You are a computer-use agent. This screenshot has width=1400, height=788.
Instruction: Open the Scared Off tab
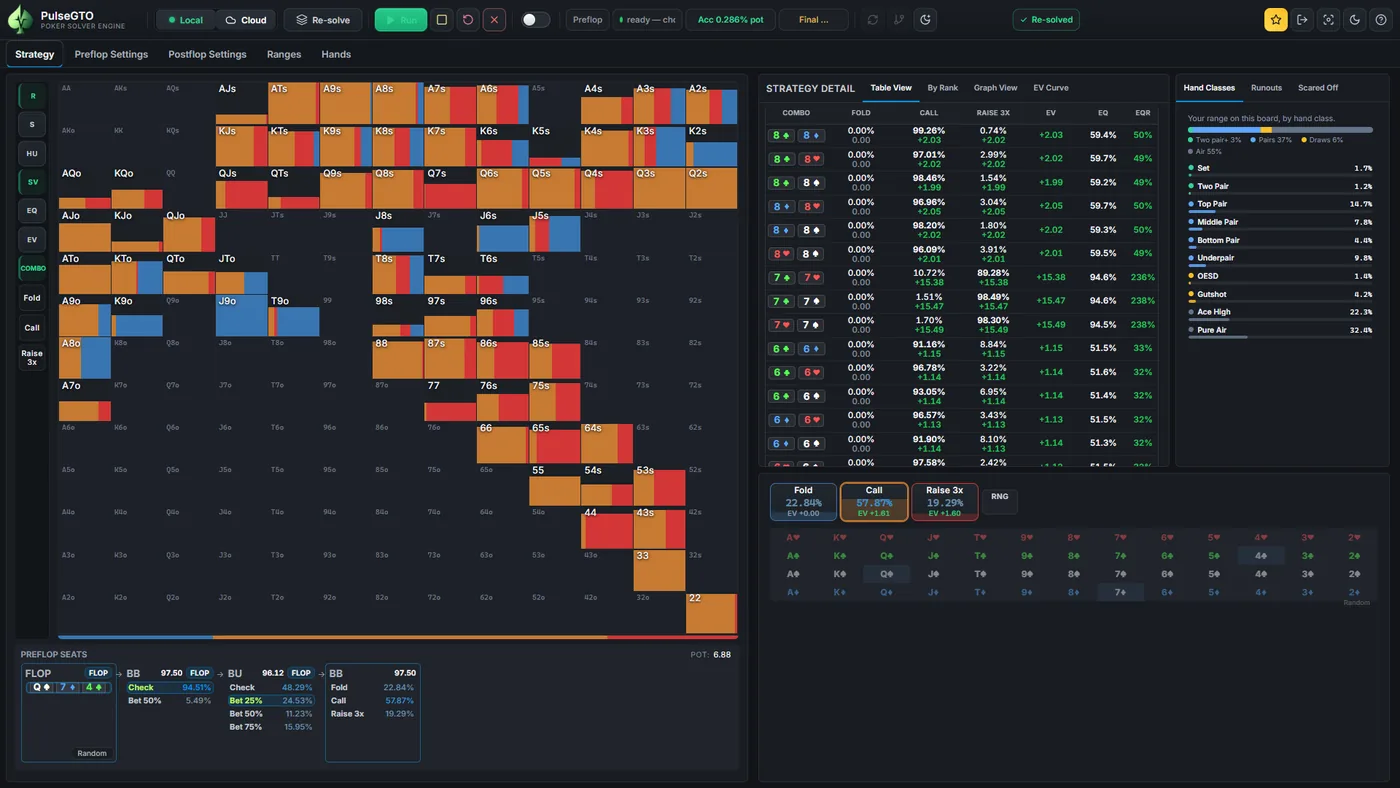pyautogui.click(x=1318, y=88)
